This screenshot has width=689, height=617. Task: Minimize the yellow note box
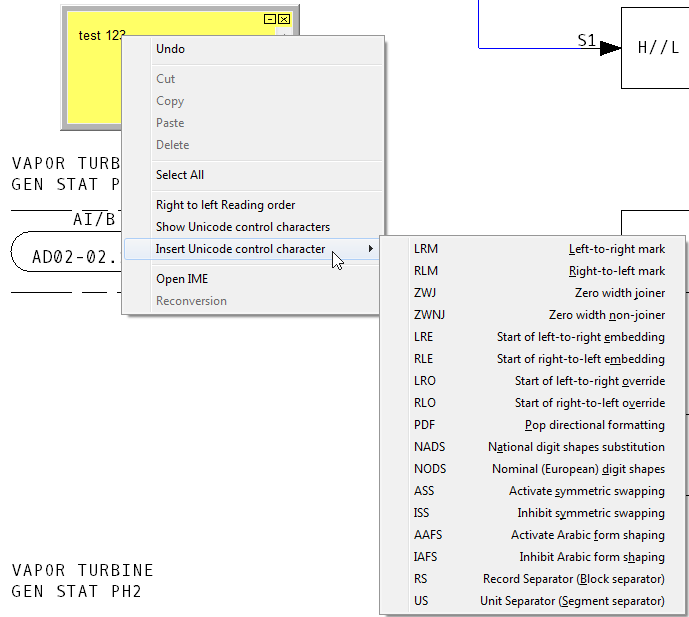[269, 19]
